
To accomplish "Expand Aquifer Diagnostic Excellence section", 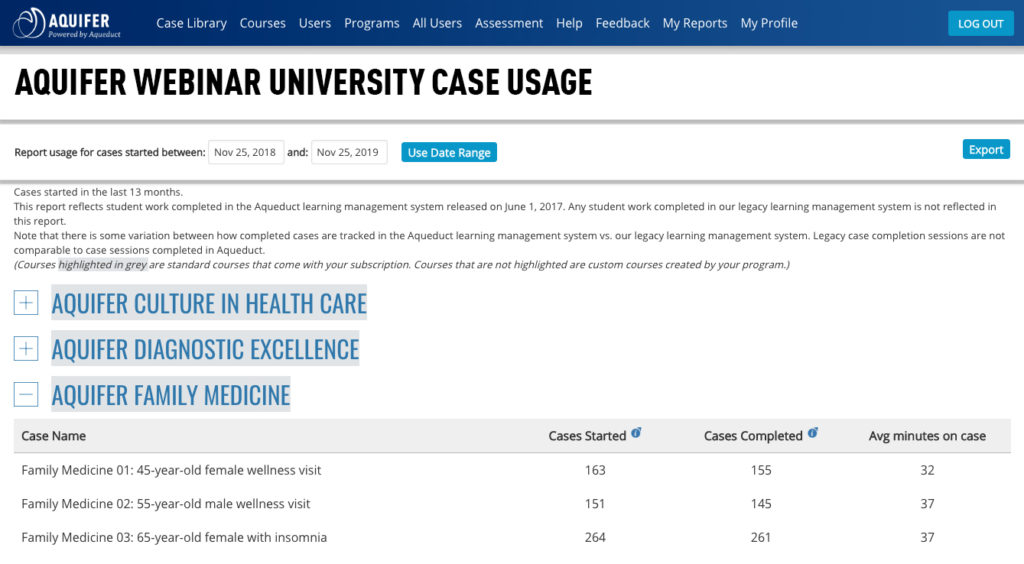I will [26, 349].
